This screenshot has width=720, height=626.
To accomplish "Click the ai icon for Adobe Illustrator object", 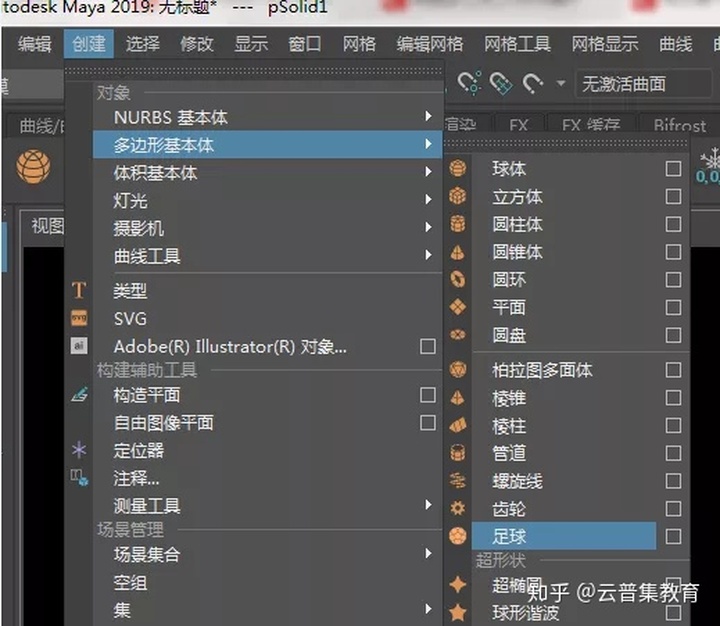I will point(79,345).
